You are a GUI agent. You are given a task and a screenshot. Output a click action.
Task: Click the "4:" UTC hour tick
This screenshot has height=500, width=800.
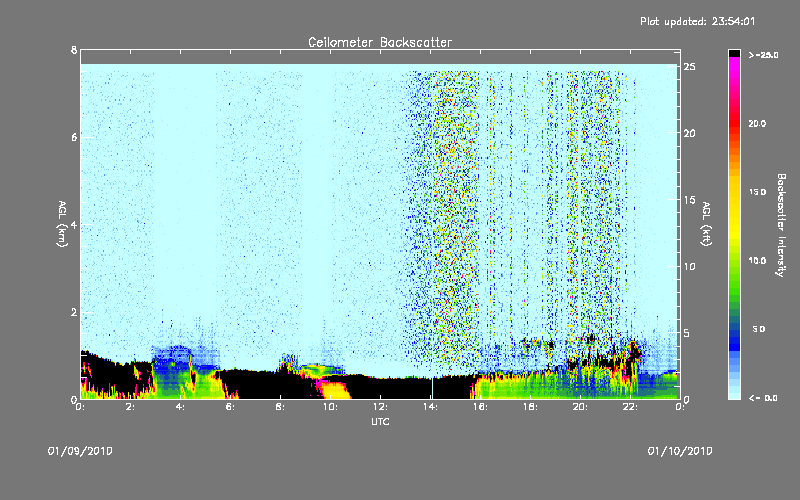coord(181,407)
